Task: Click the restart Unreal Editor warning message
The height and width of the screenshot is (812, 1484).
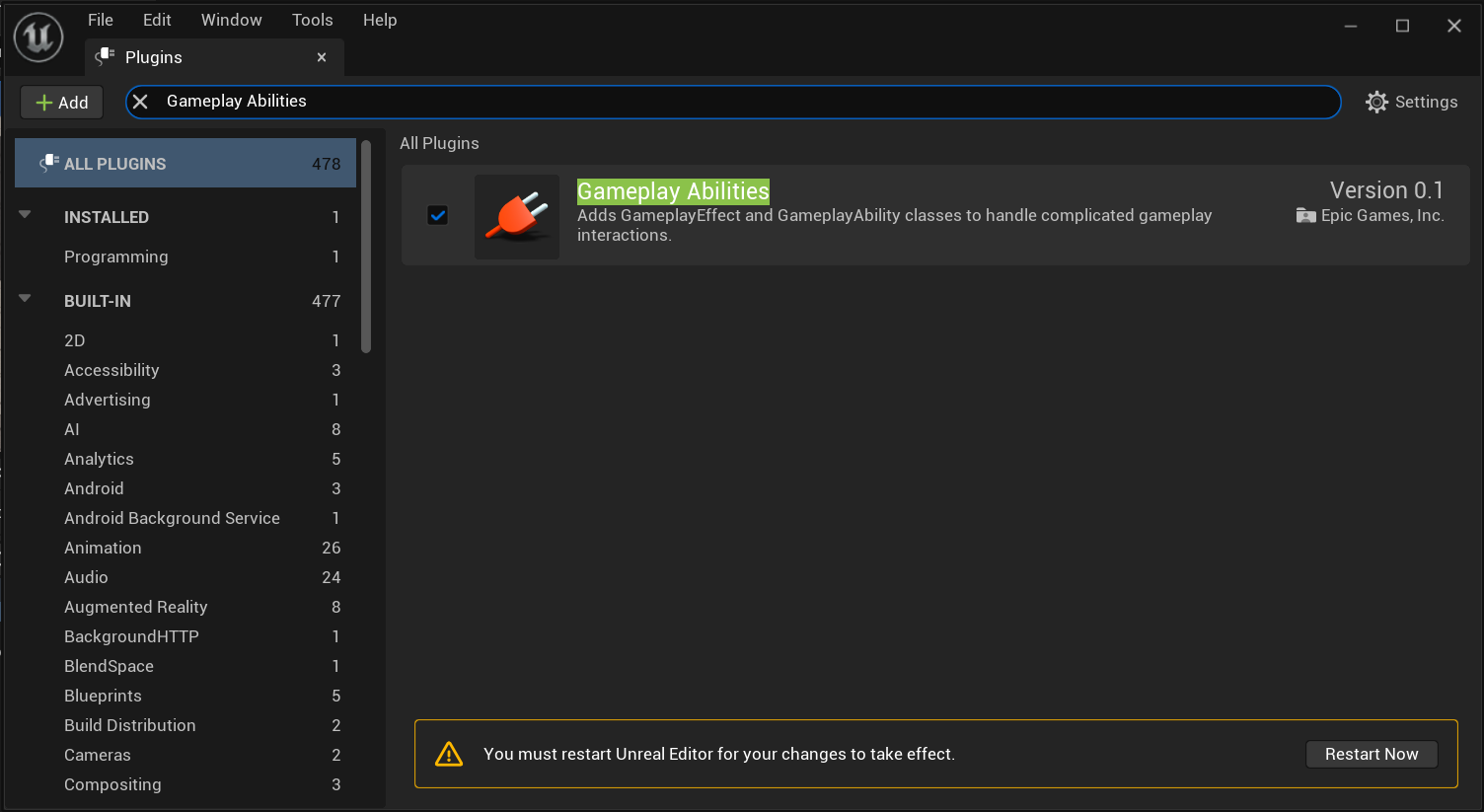Action: (719, 754)
